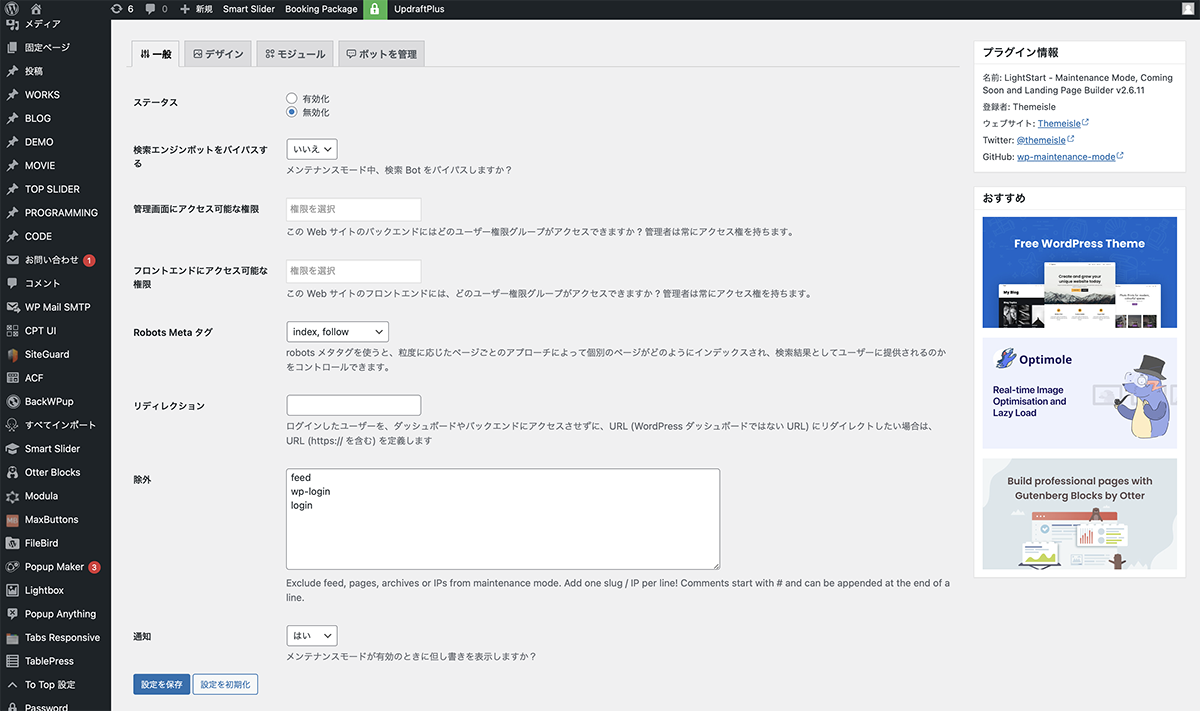The height and width of the screenshot is (711, 1200).
Task: Open the site home icon in admin bar
Action: (x=36, y=9)
